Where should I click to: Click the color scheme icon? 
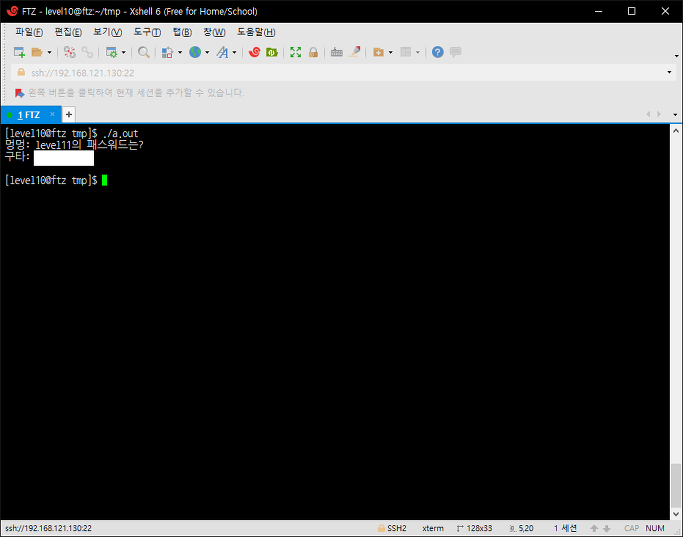tap(167, 52)
